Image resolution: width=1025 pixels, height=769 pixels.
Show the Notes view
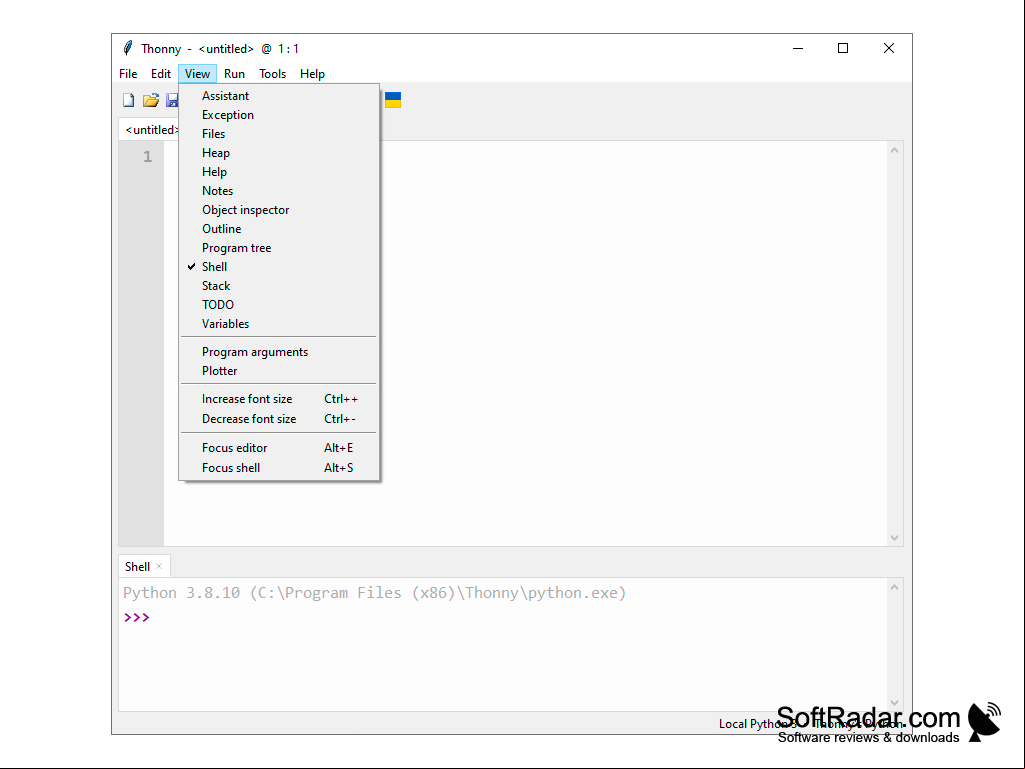pos(279,190)
